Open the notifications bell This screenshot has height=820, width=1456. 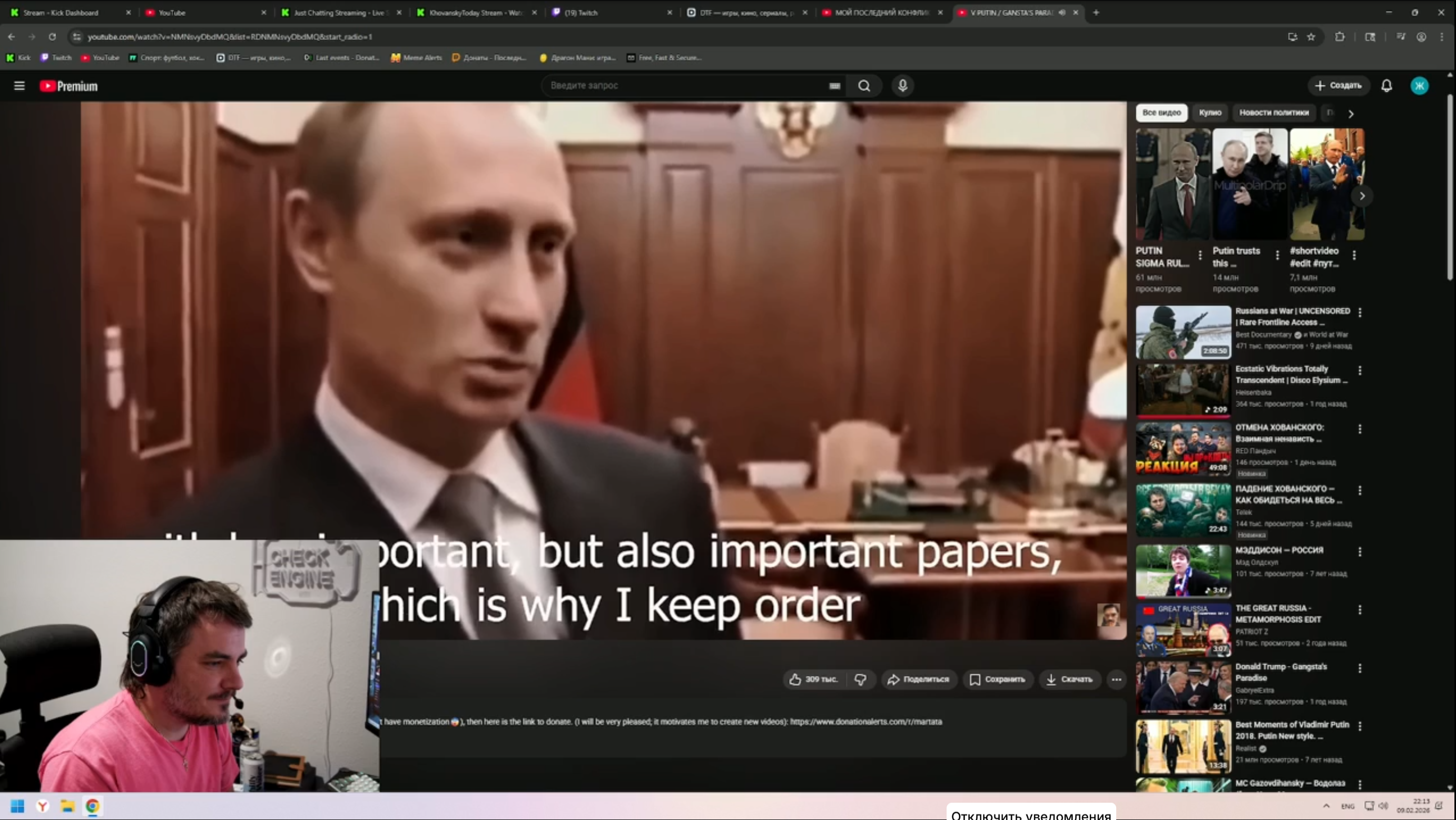pos(1386,85)
